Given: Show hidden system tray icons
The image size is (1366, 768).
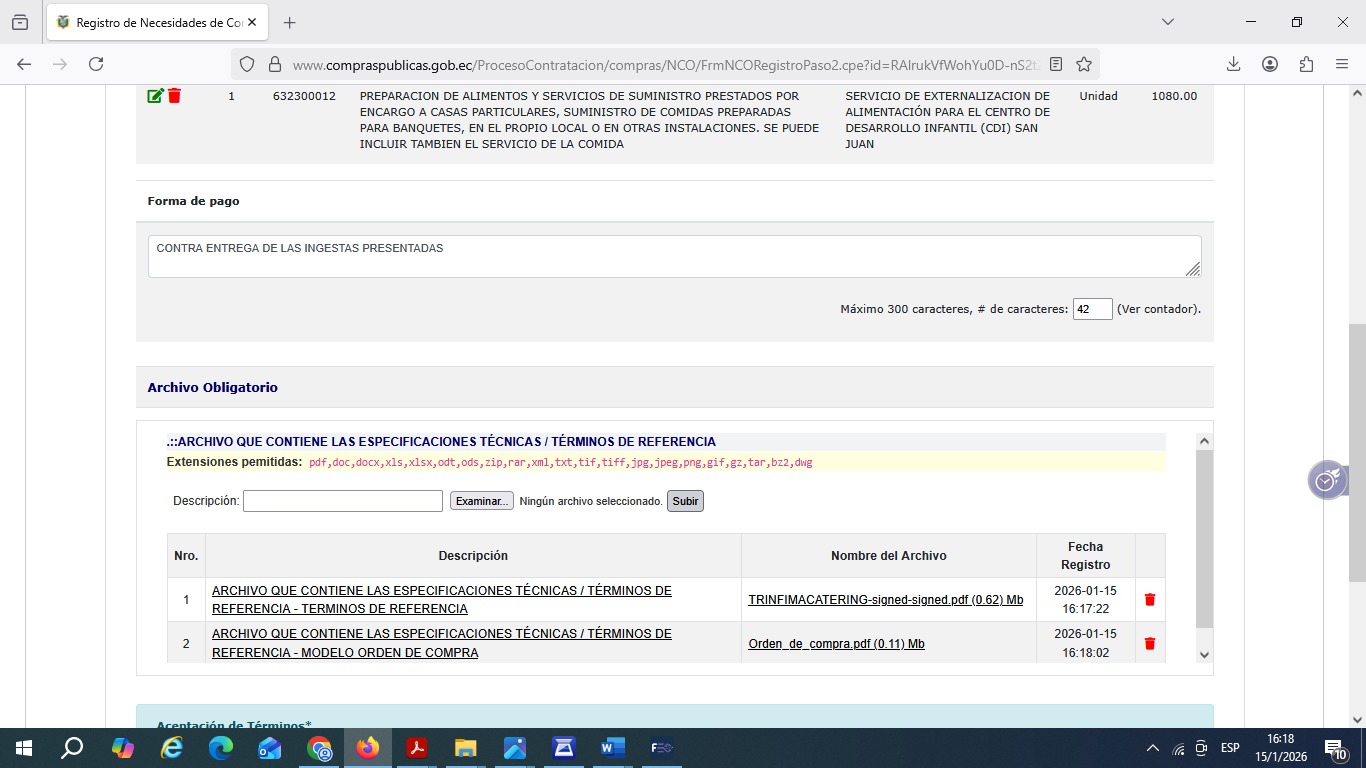Looking at the screenshot, I should click(x=1153, y=748).
